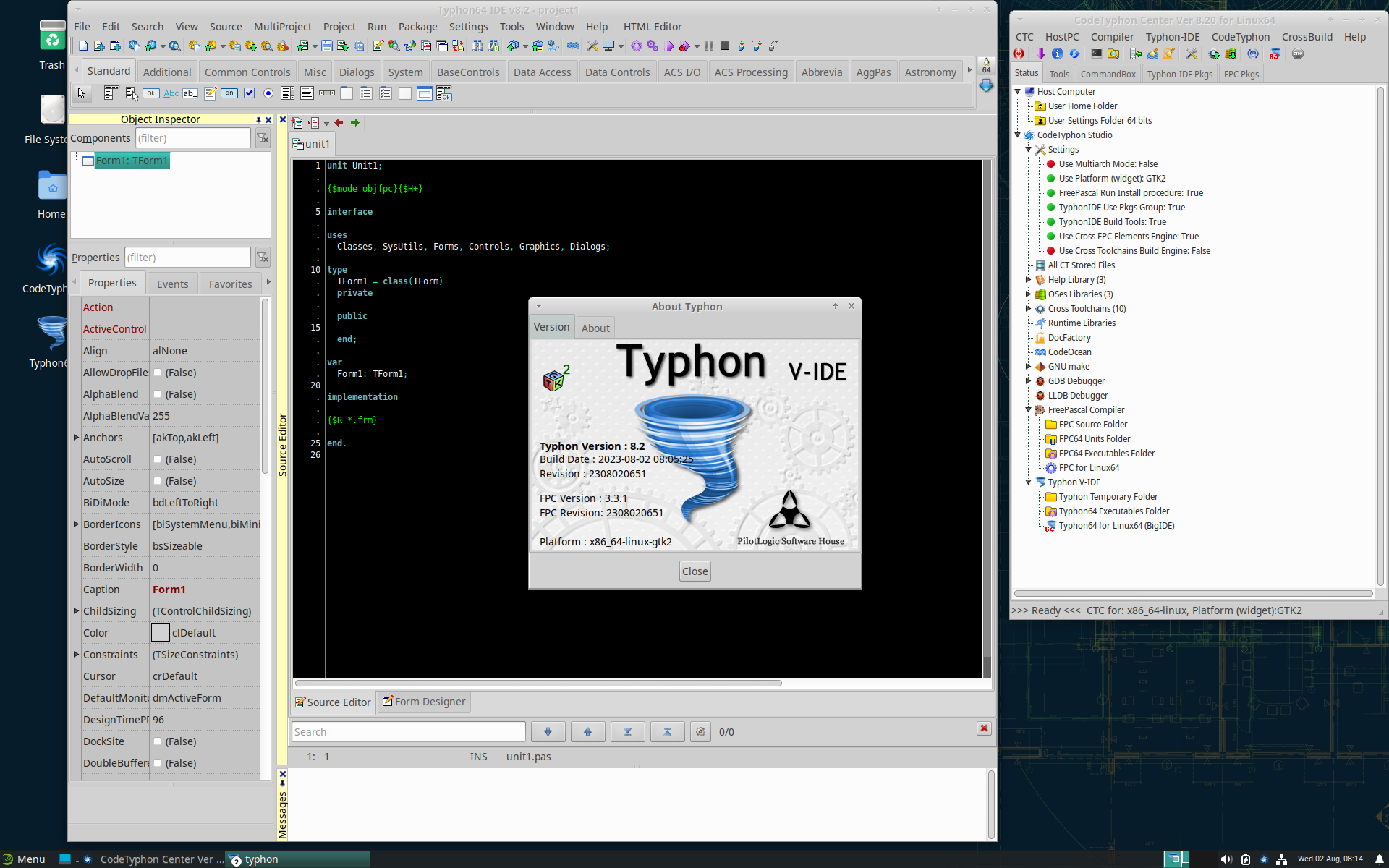Click the red jump-back arrow in source editor
The height and width of the screenshot is (868, 1389).
click(339, 123)
